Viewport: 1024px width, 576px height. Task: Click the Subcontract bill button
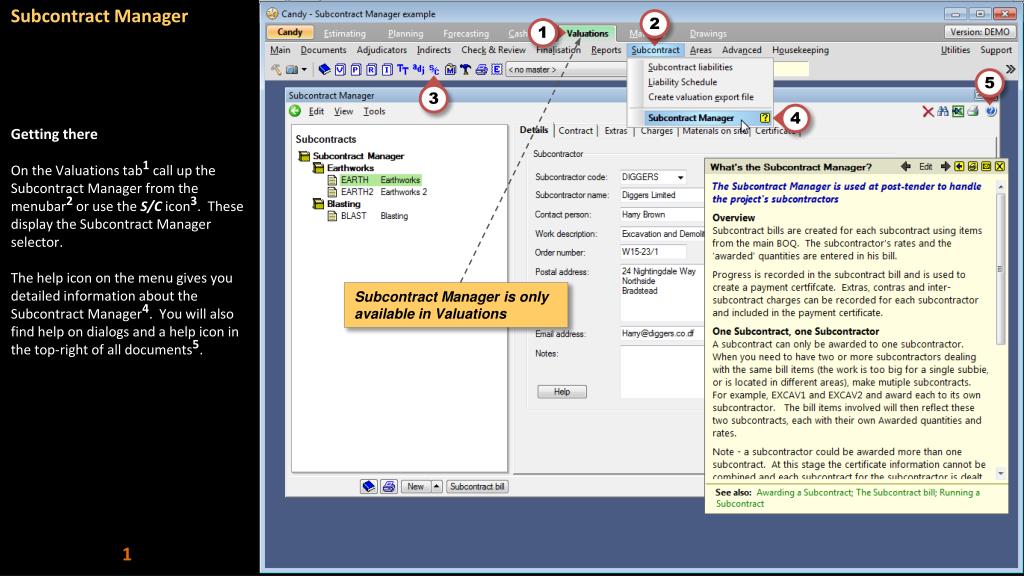tap(476, 486)
